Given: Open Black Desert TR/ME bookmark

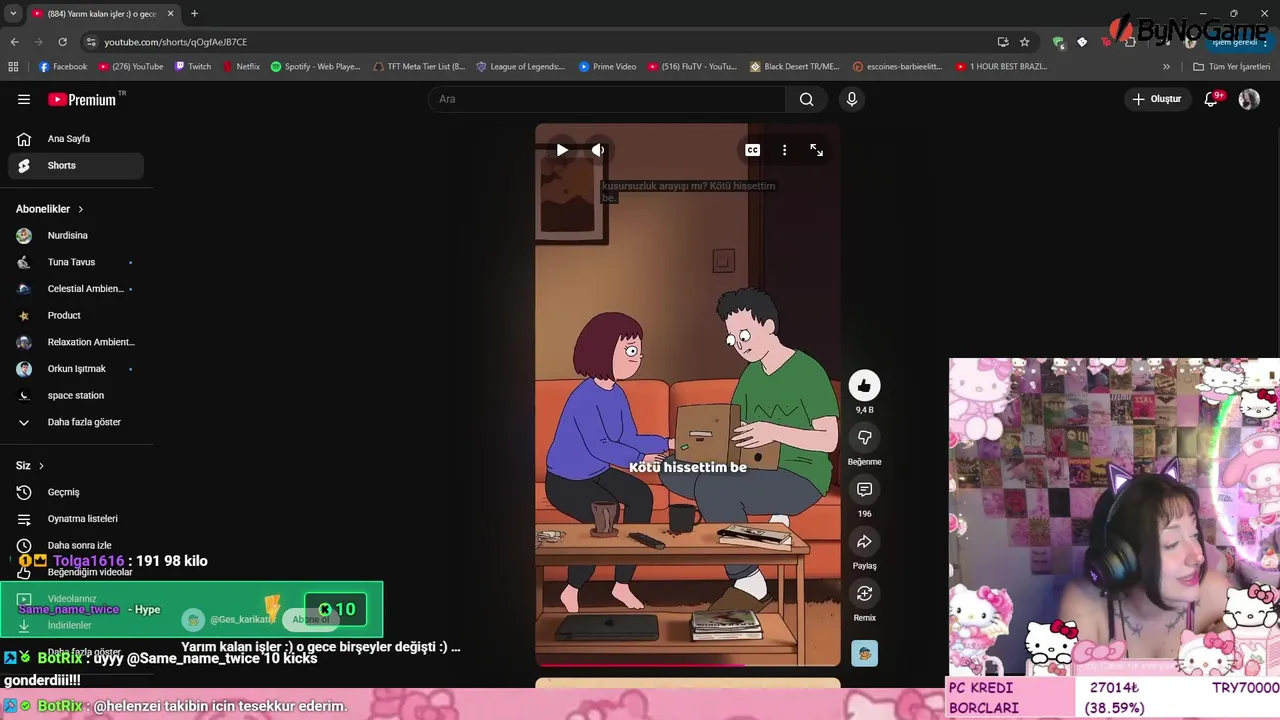Looking at the screenshot, I should point(794,67).
